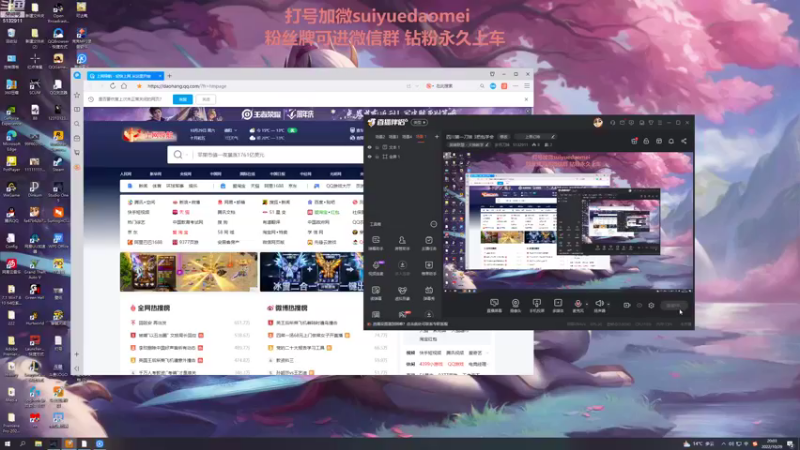Toggle eye visibility of the second source layer
Screen dimensions: 800x450
pyautogui.click(x=370, y=157)
